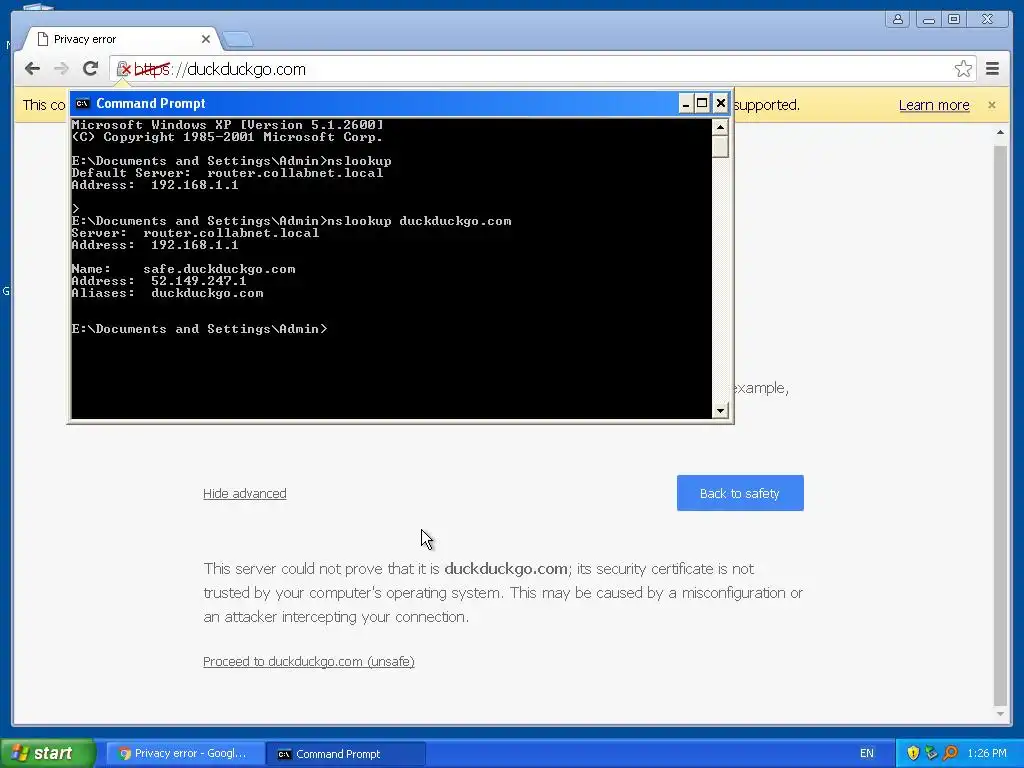Click the Back to safety button

740,493
